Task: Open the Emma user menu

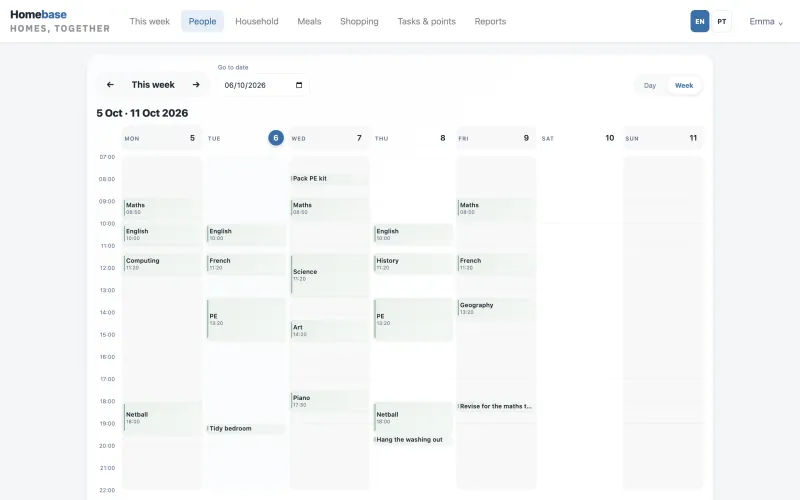Action: (766, 21)
